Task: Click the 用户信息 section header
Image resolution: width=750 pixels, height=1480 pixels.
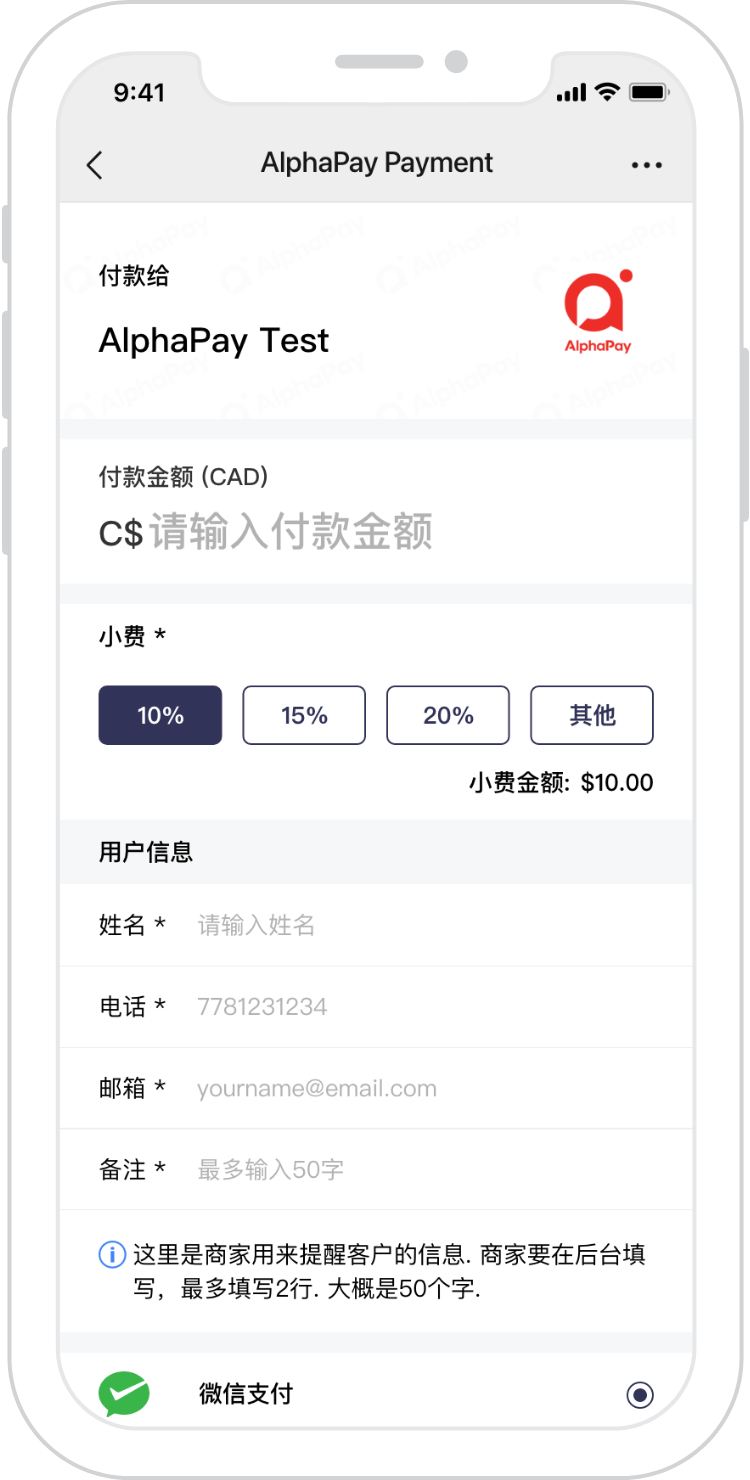Action: [x=147, y=852]
